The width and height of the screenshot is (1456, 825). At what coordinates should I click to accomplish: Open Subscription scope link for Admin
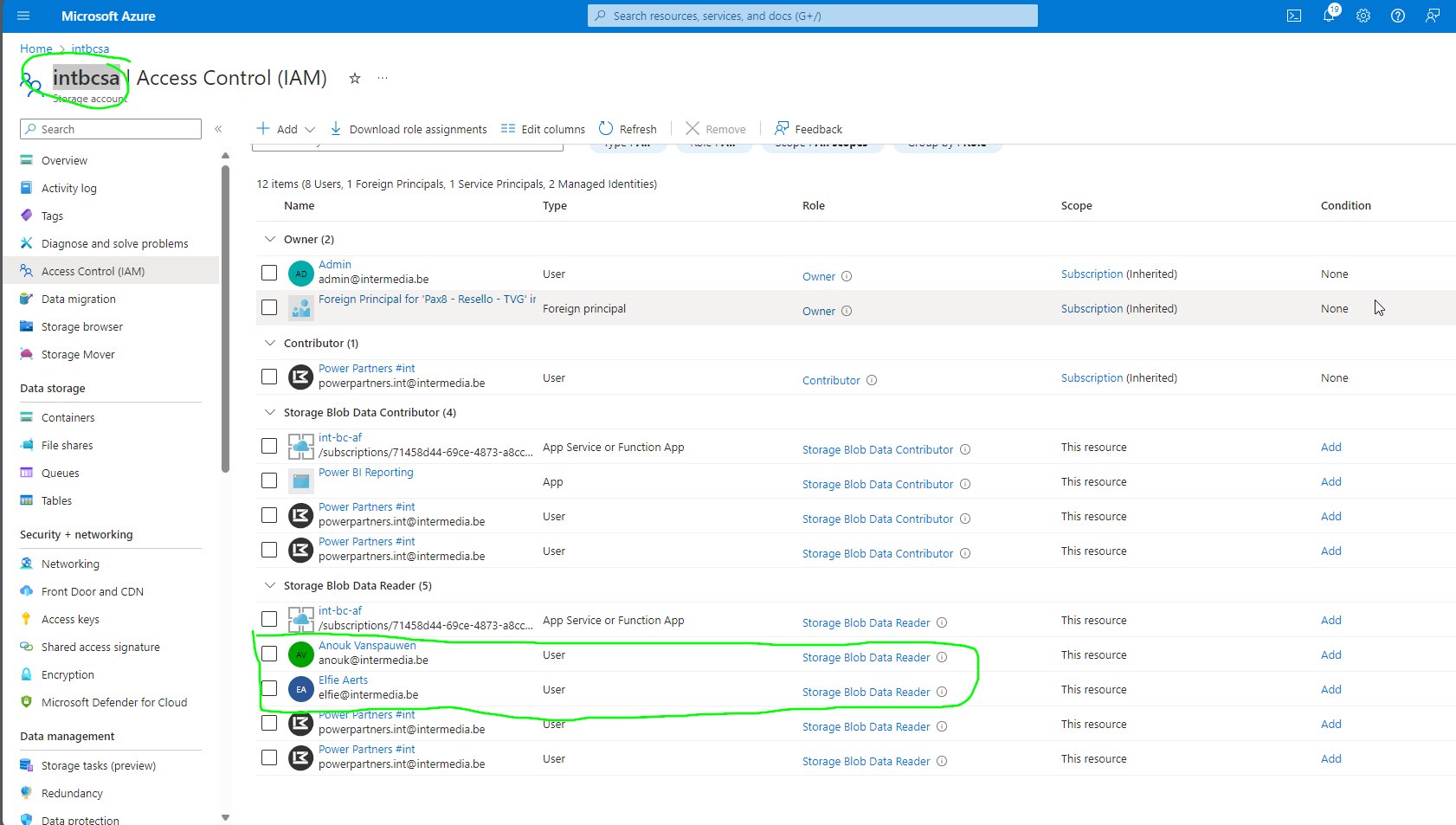(x=1092, y=274)
